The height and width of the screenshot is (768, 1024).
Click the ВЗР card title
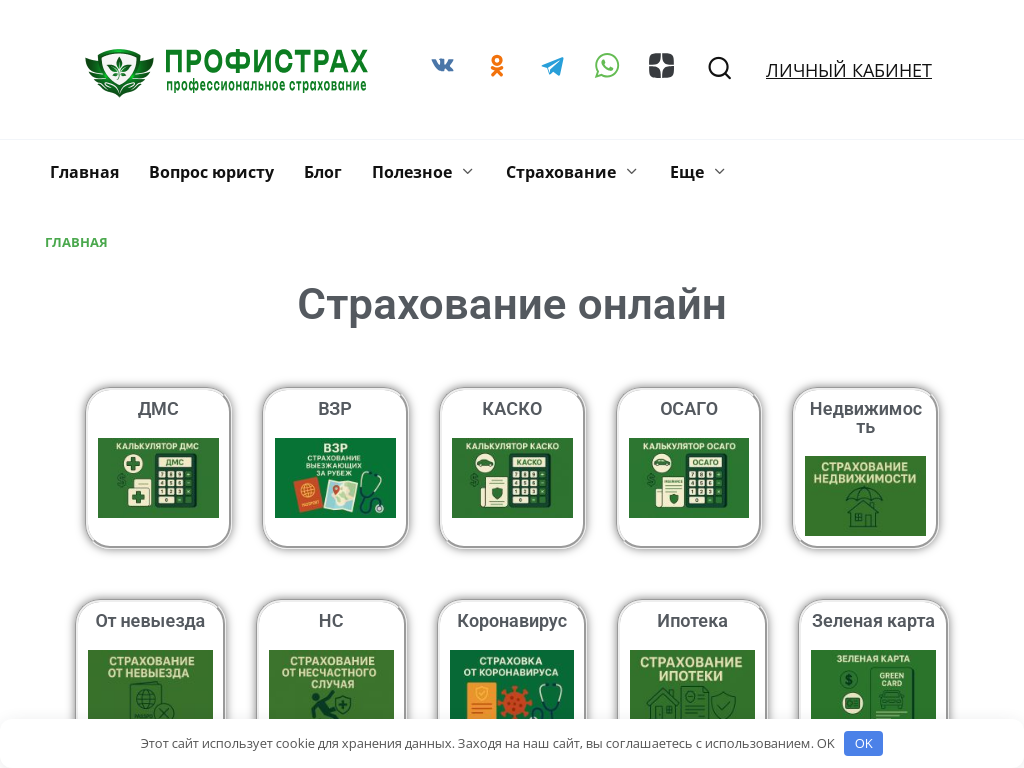(335, 409)
